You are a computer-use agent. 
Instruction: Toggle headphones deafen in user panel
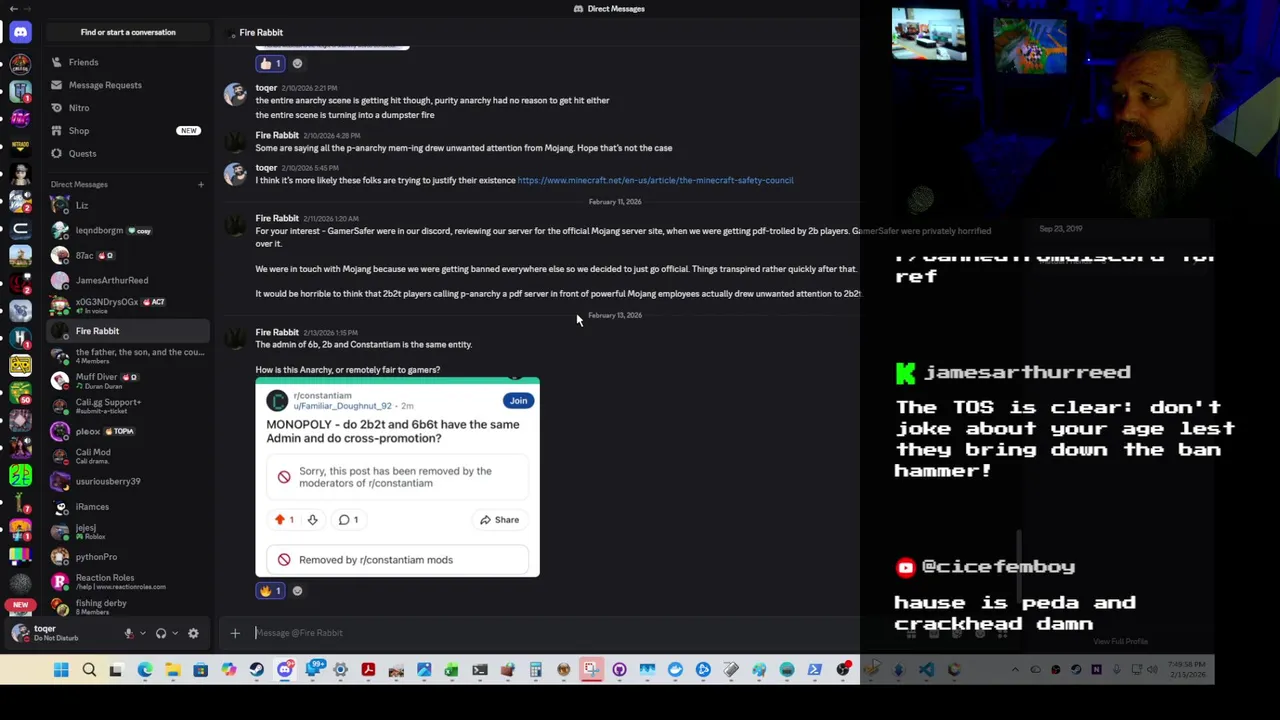(x=161, y=633)
